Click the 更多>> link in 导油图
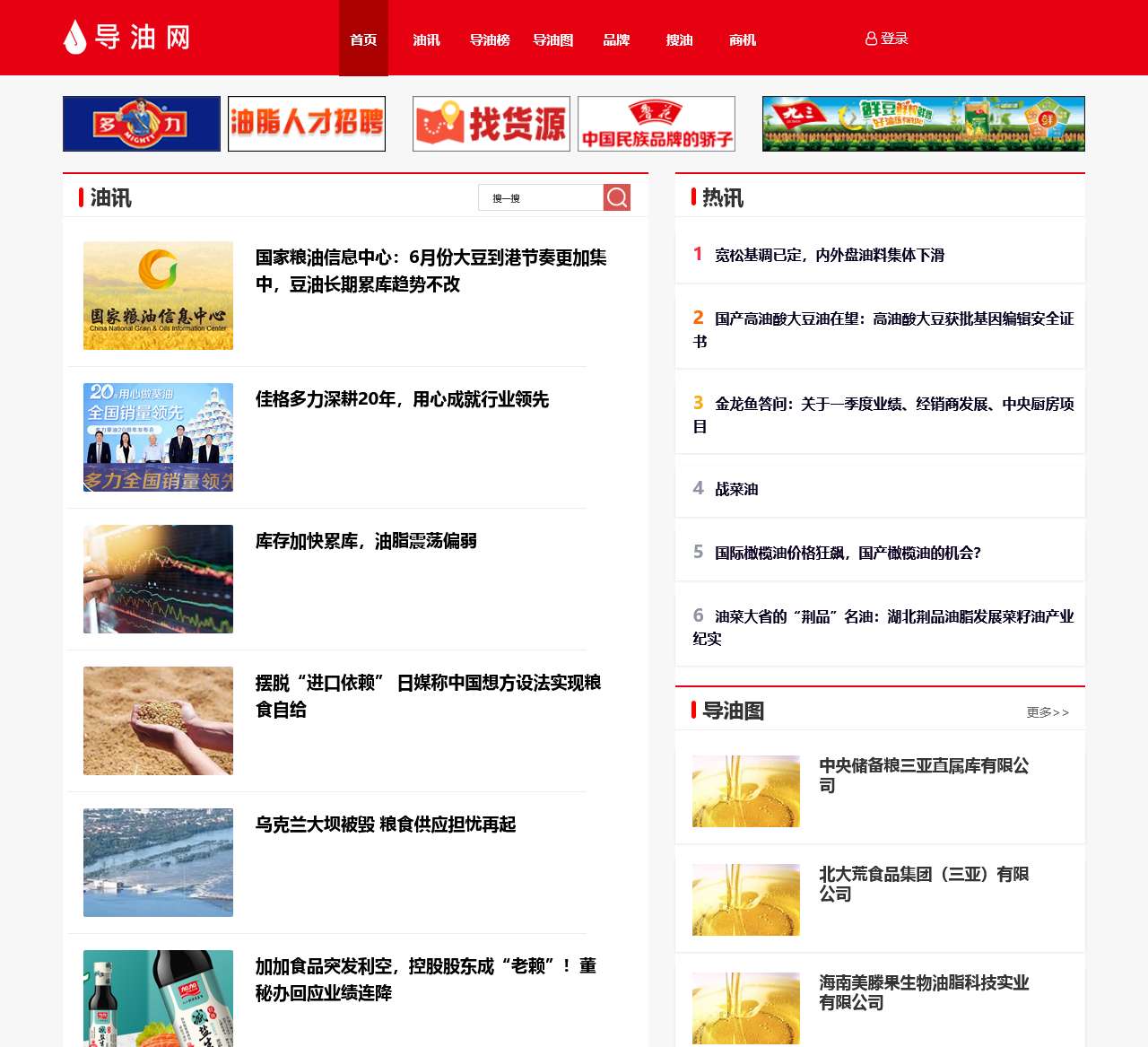The image size is (1148, 1047). [1046, 711]
